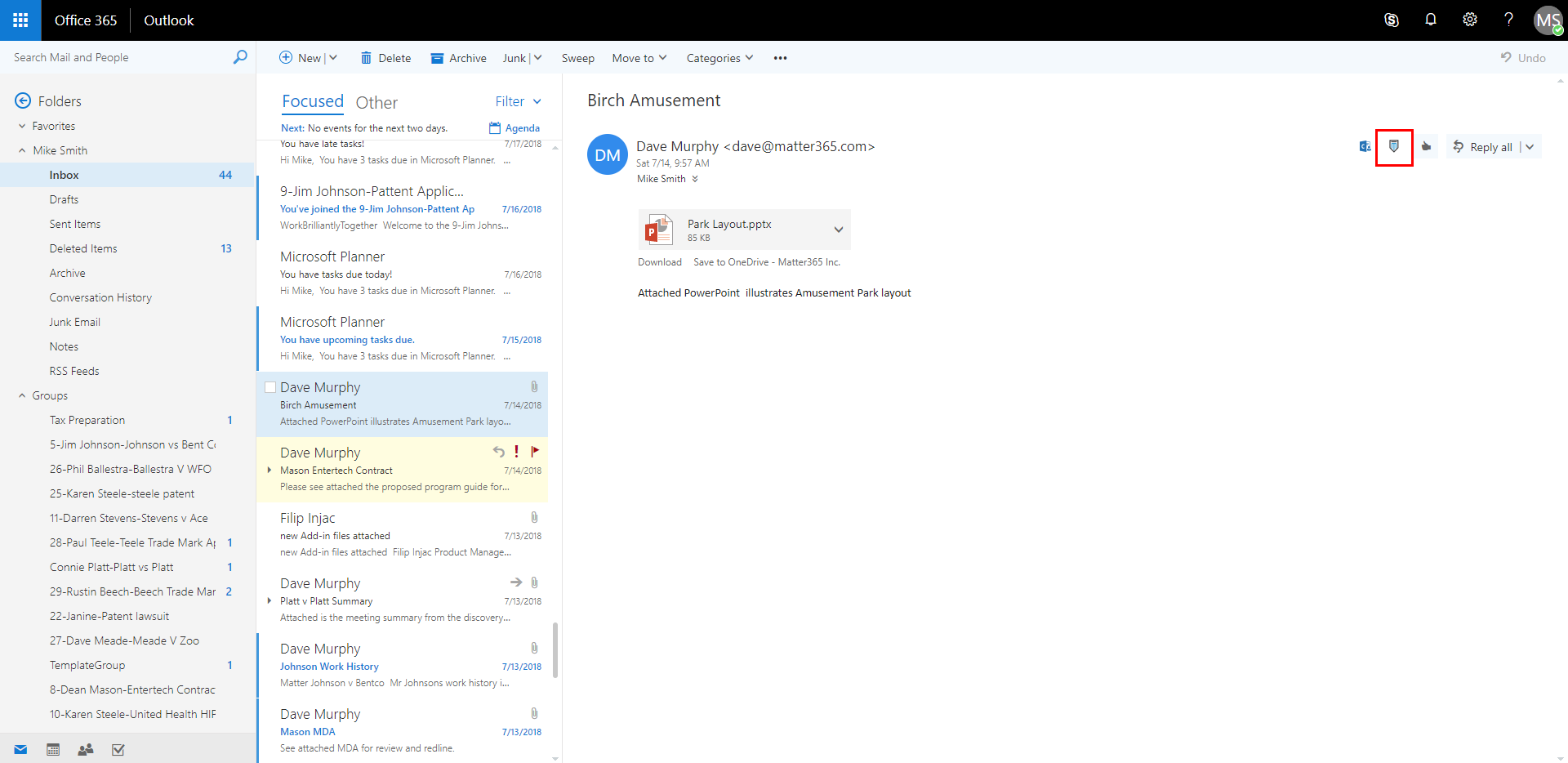Click the high importance mark on Mason Entertech Contract
Viewport: 1568px width, 763px height.
516,451
